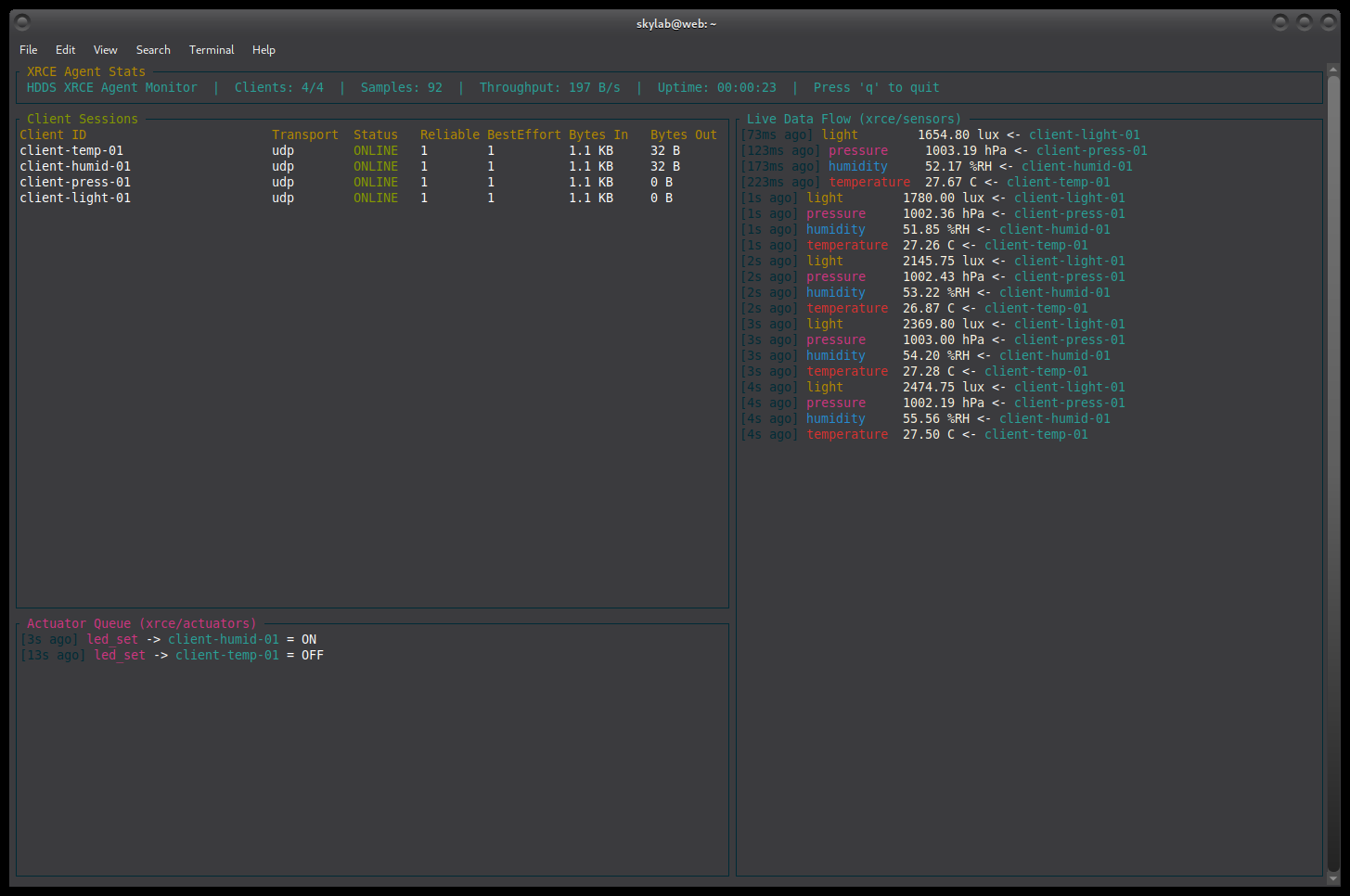Open the File menu

[x=29, y=50]
